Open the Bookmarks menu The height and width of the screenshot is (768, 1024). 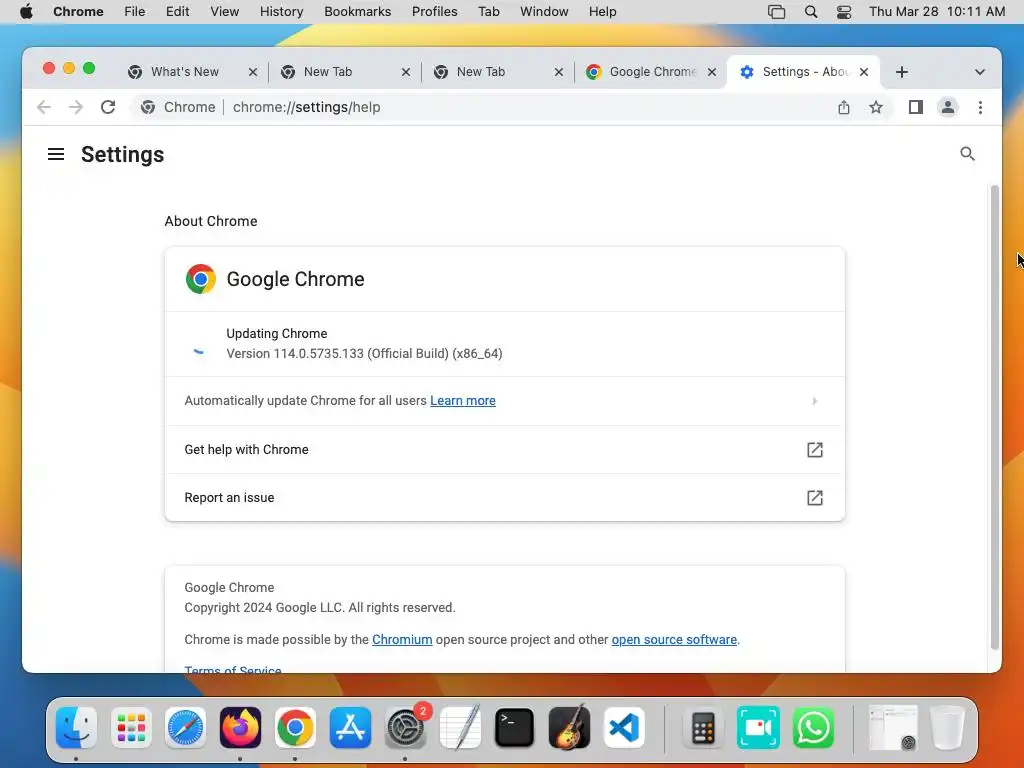[357, 12]
